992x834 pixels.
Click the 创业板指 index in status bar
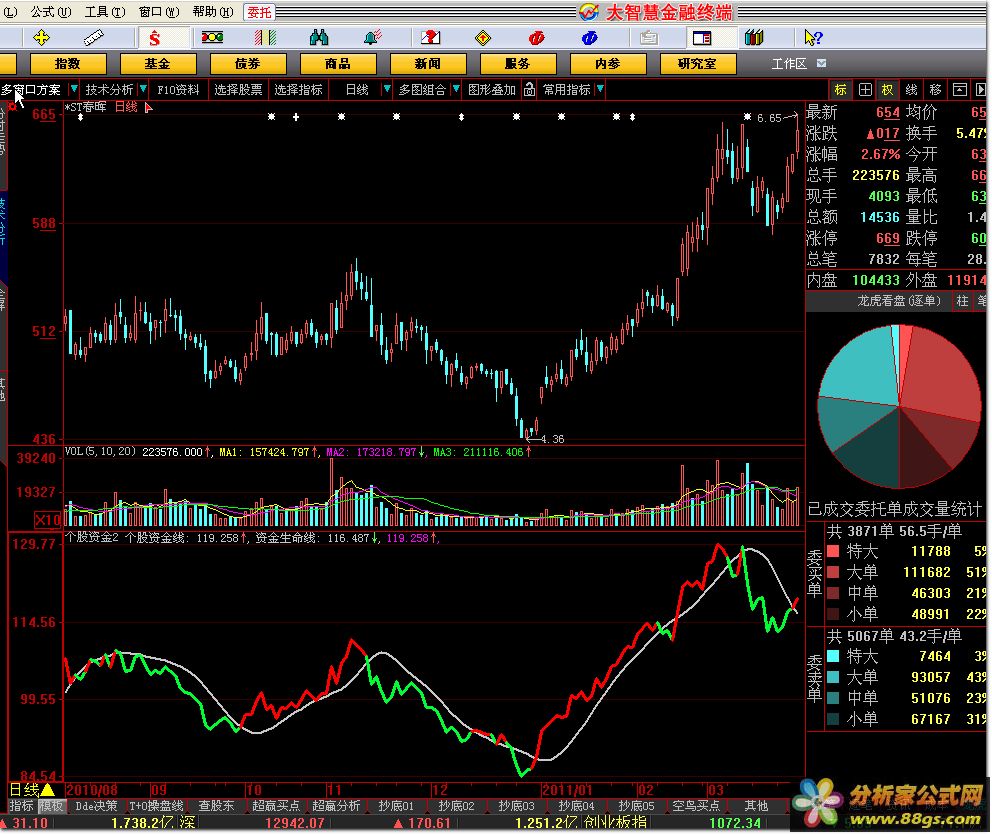[616, 822]
